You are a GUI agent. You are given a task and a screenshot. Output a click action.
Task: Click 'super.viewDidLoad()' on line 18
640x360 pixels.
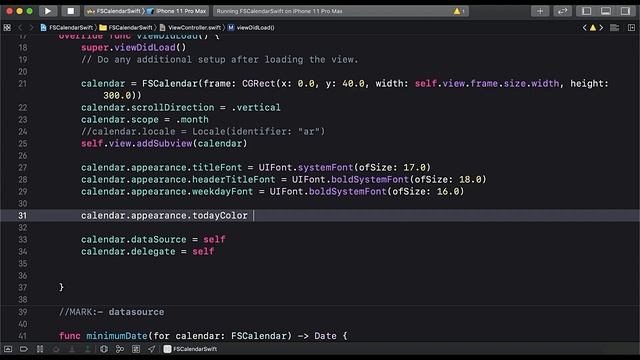pyautogui.click(x=133, y=48)
